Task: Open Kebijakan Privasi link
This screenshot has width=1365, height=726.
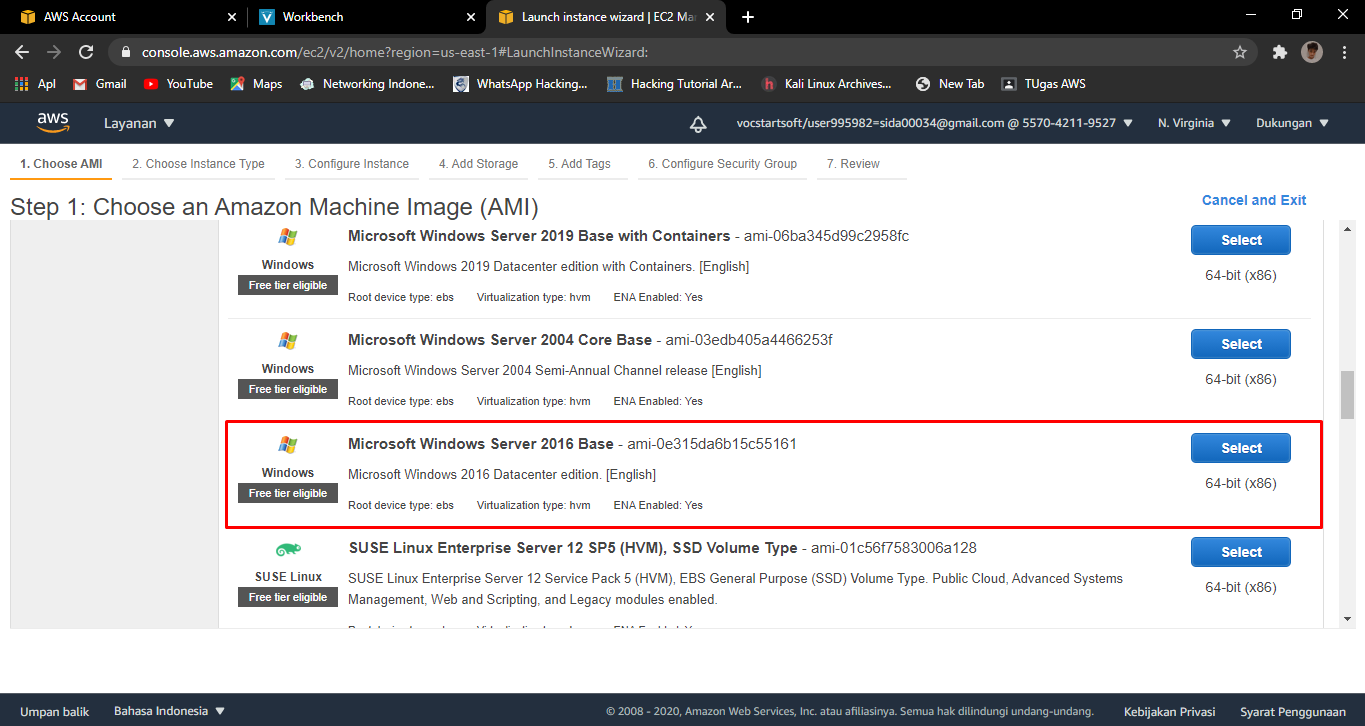Action: click(x=1169, y=712)
